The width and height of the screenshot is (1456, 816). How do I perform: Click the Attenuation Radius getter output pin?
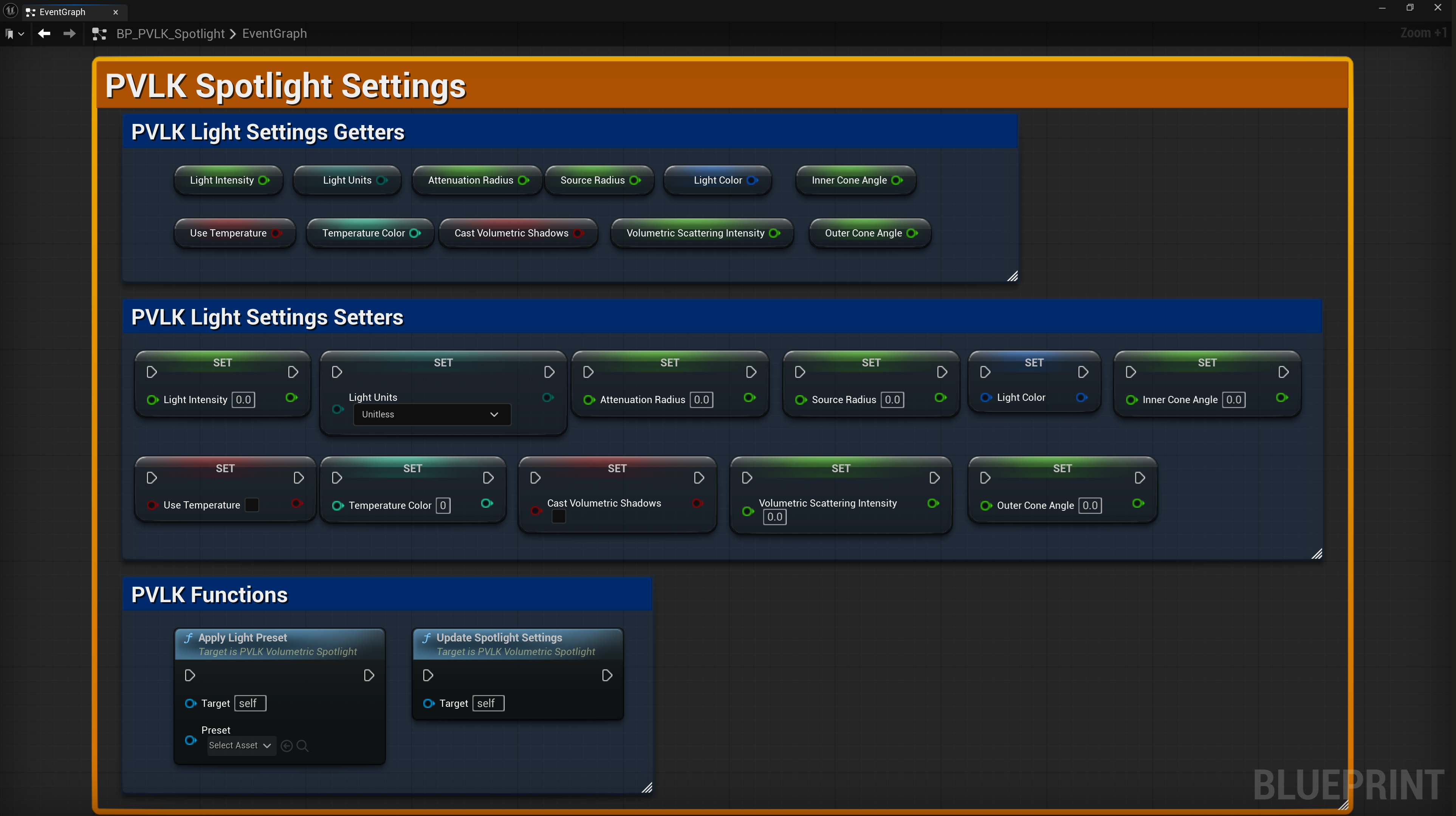coord(524,180)
